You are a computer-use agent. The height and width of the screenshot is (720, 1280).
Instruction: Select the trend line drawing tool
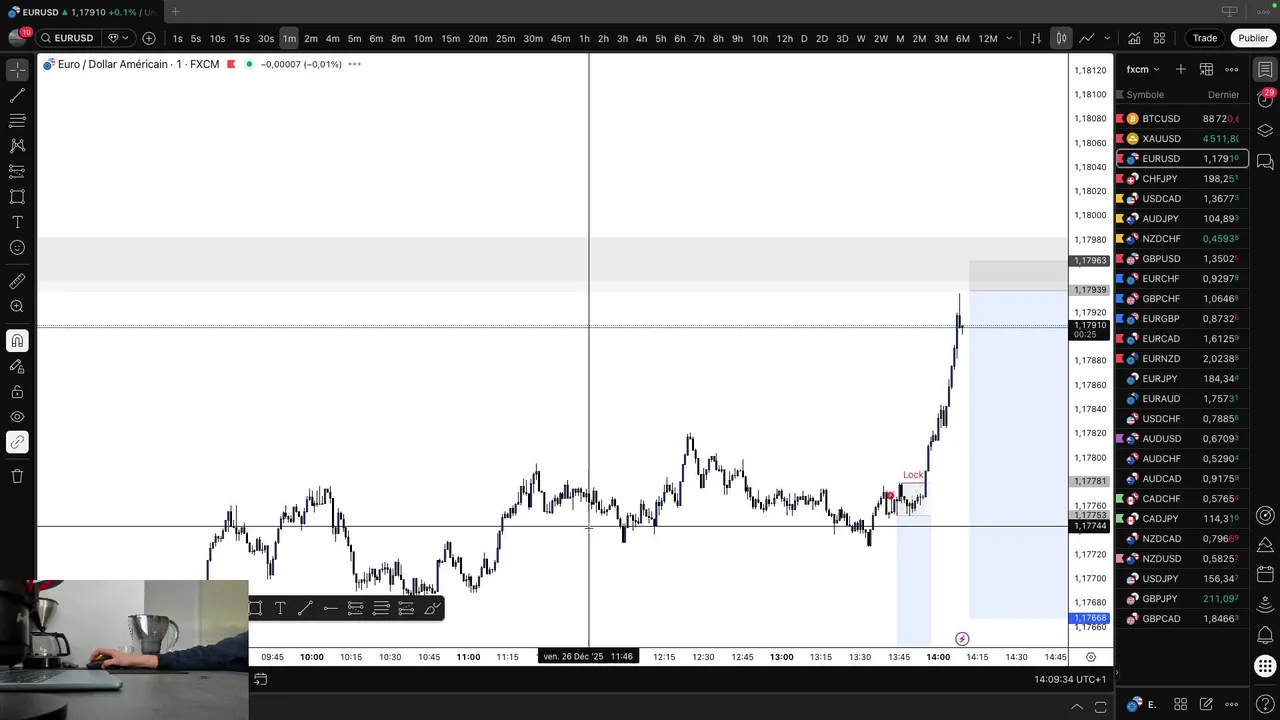click(17, 96)
